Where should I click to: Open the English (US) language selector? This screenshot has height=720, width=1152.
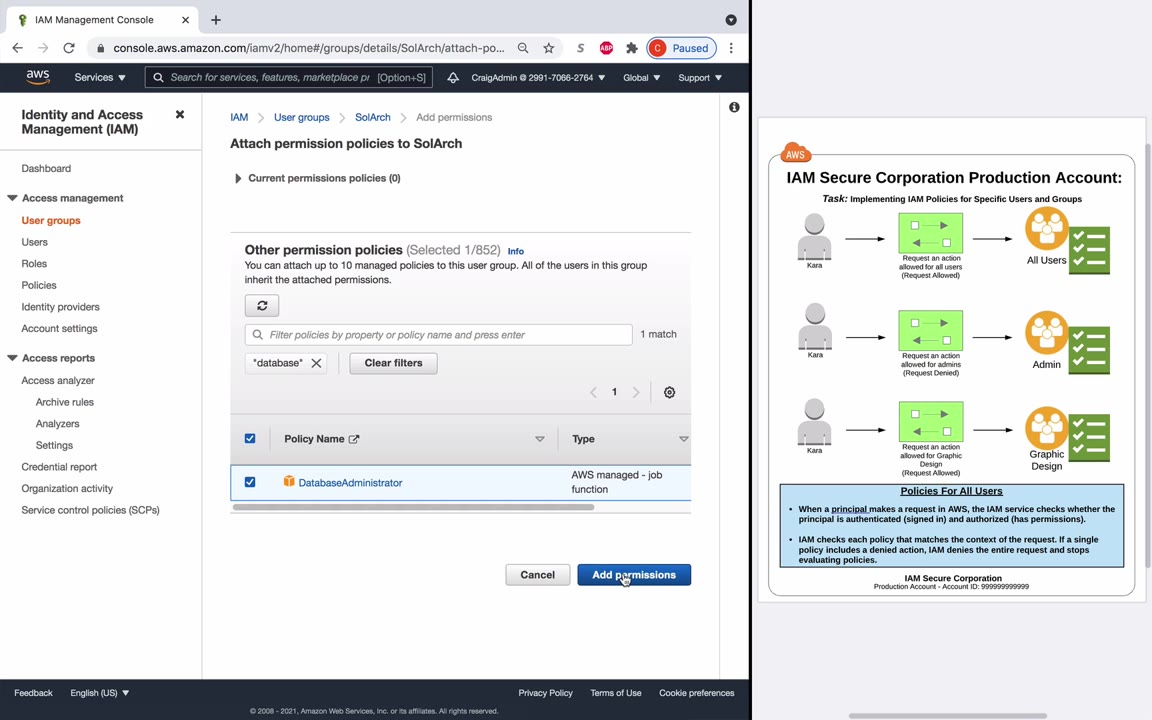coord(99,693)
